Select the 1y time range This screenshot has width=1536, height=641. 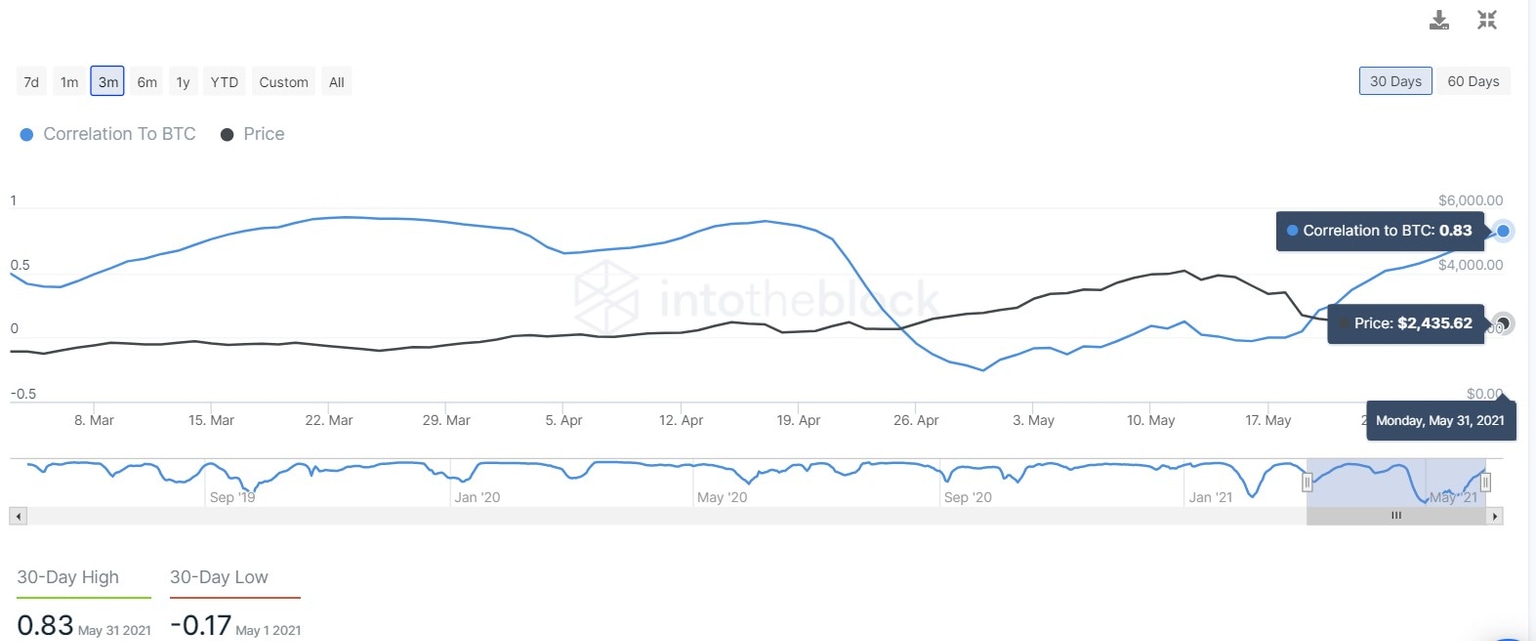182,81
